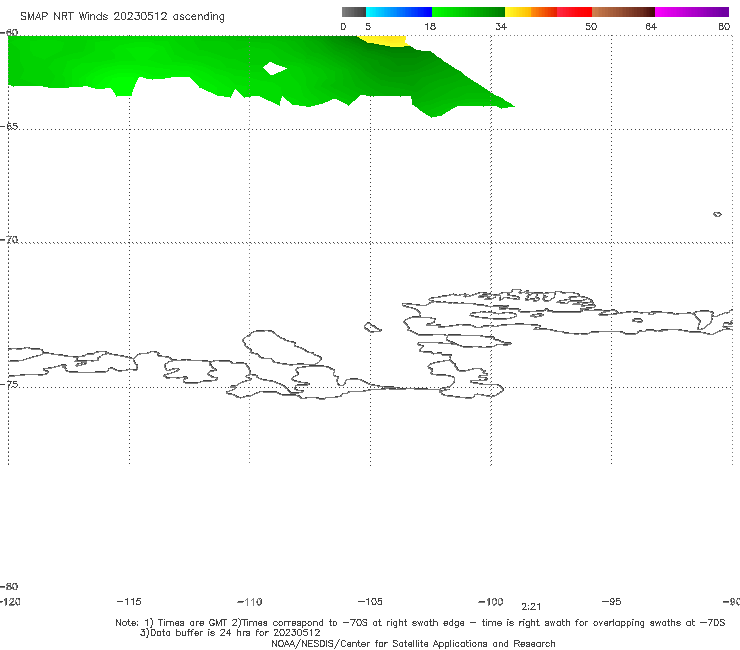Viewport: 740px width, 650px height.
Task: Click the title 'SMAP NRT Winds 20230512 ascending'
Action: [122, 17]
